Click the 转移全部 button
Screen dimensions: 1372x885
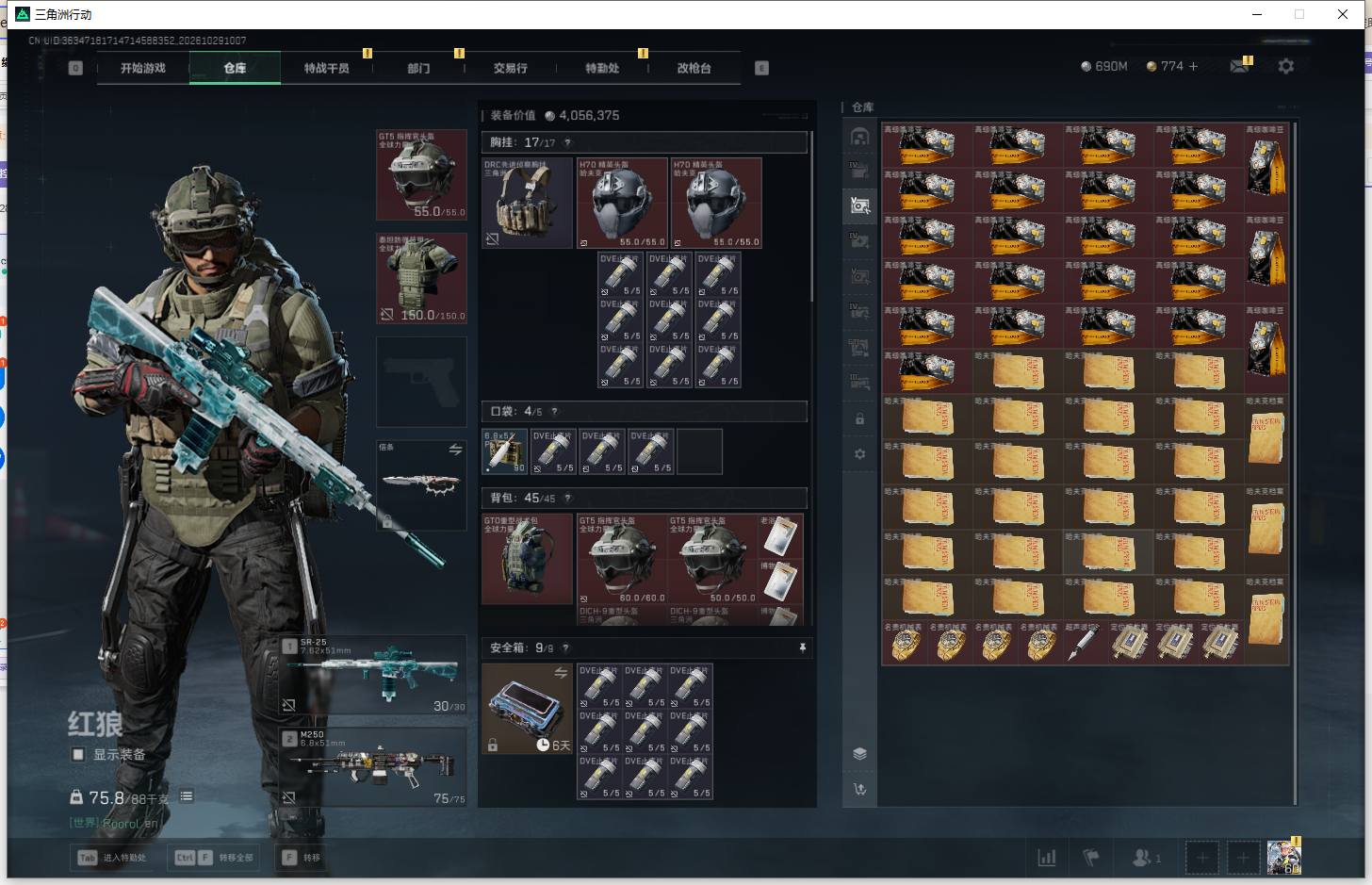[x=215, y=858]
